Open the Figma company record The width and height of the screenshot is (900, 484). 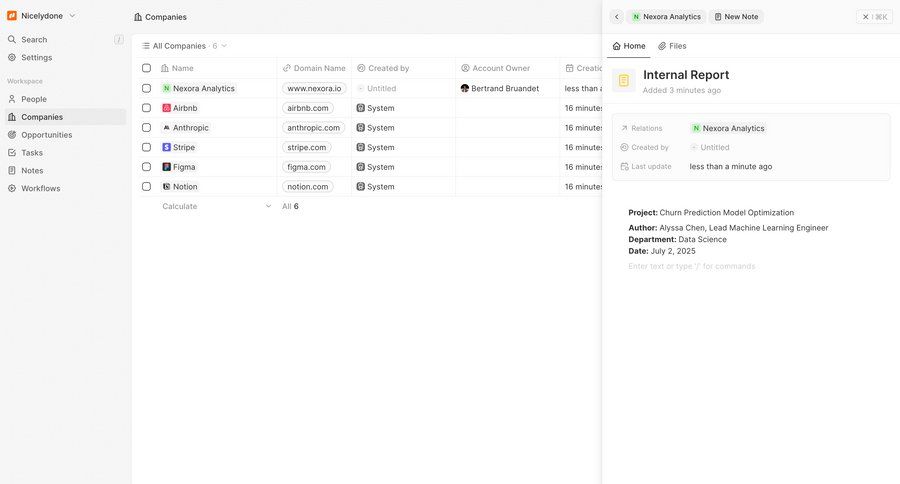[179, 167]
